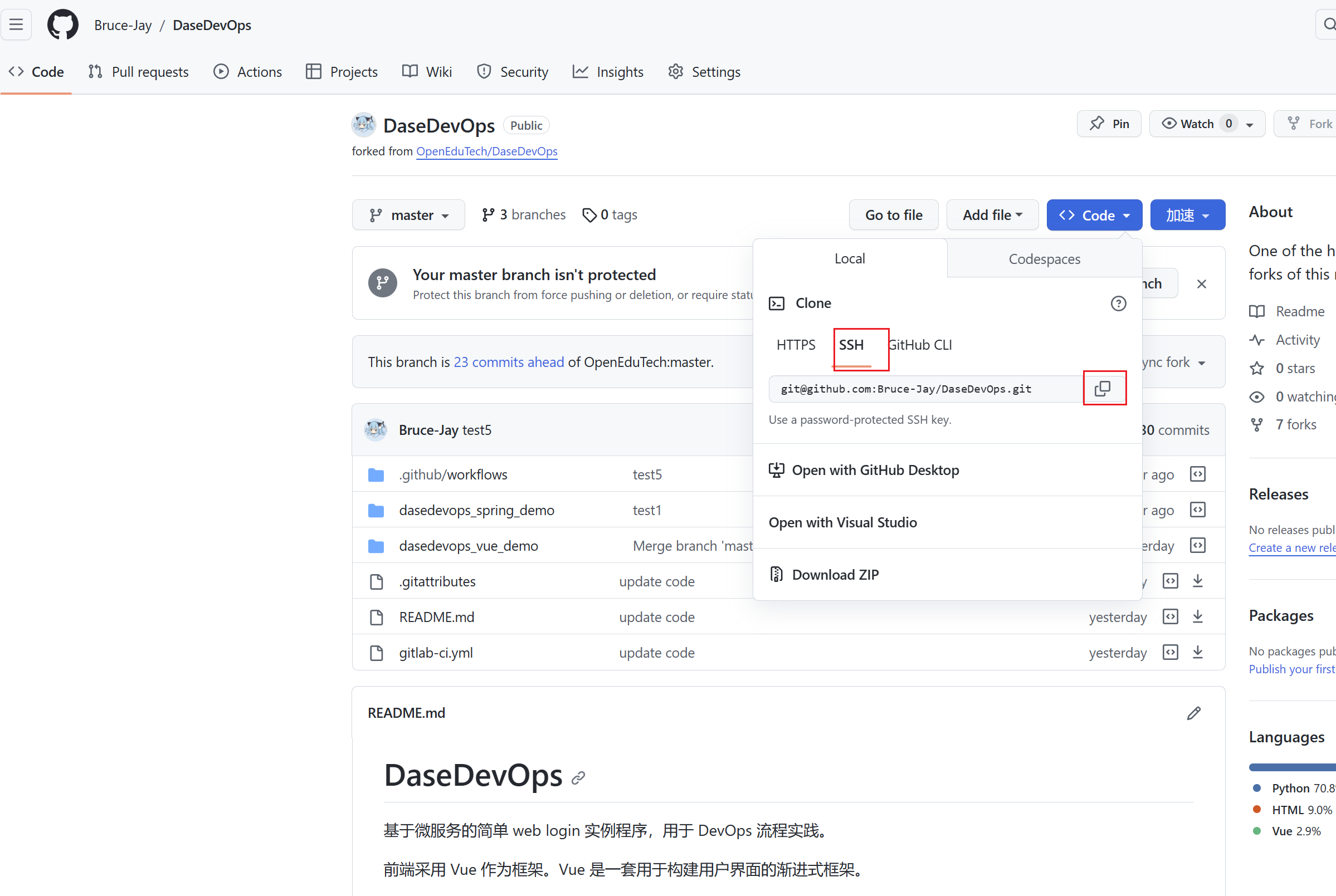Edit README.md with the pencil icon

(1194, 713)
